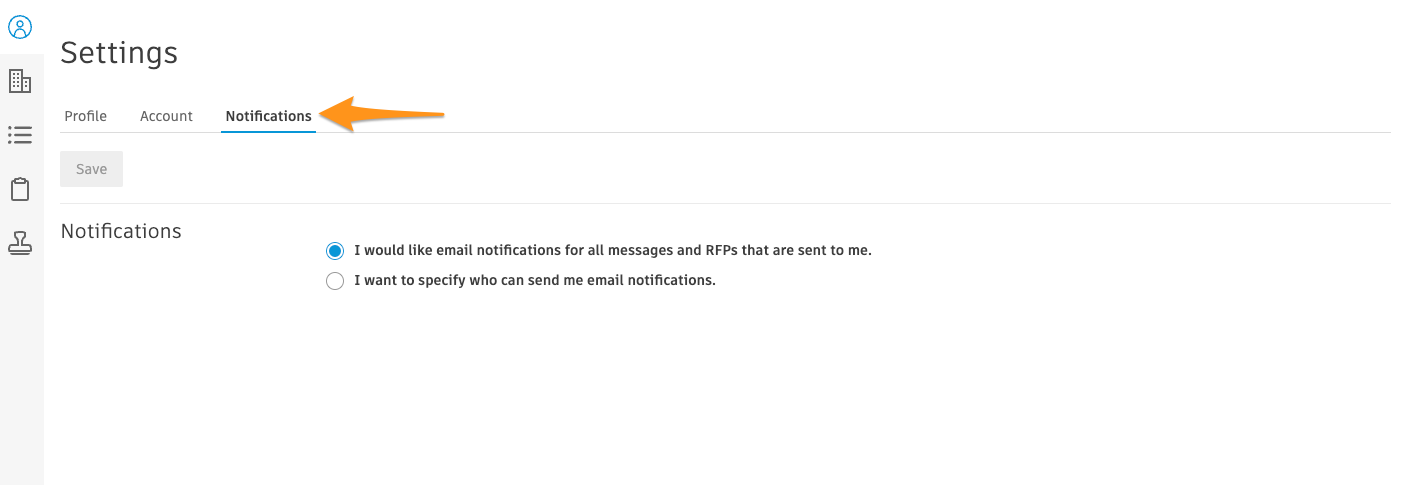1402x485 pixels.
Task: Click the label about all messages and RFPs
Action: (x=613, y=250)
